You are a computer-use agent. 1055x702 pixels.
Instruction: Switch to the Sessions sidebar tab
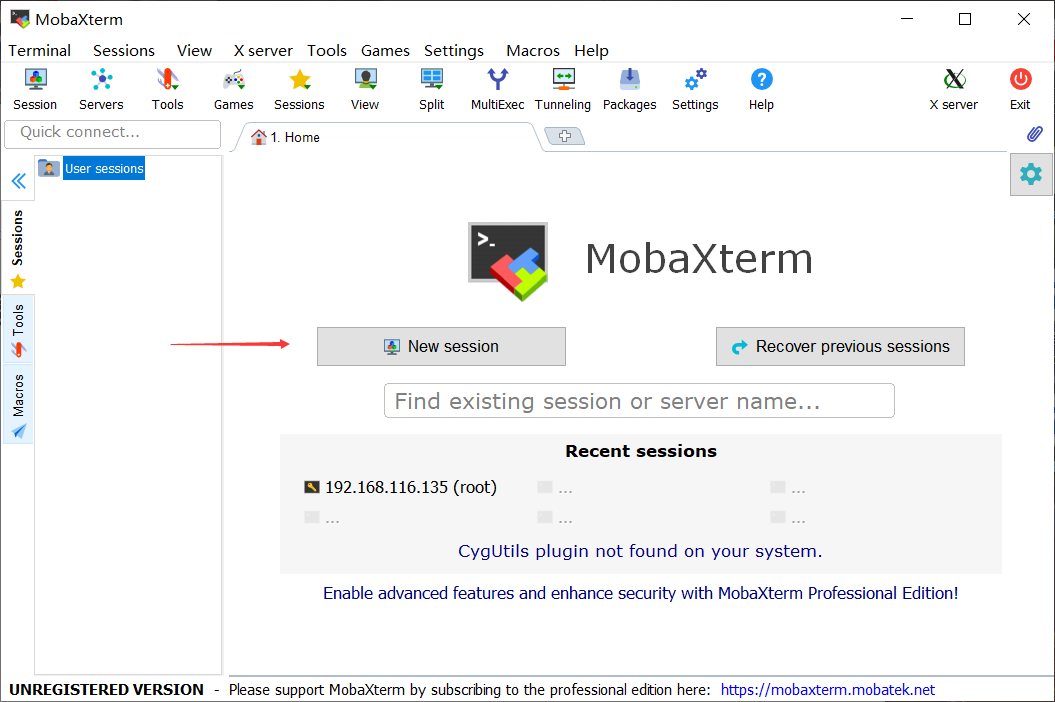[18, 248]
